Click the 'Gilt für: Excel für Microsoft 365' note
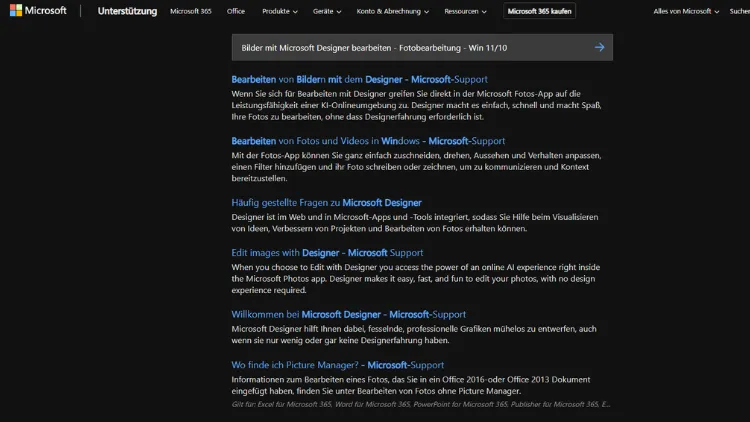750x422 pixels. point(420,404)
